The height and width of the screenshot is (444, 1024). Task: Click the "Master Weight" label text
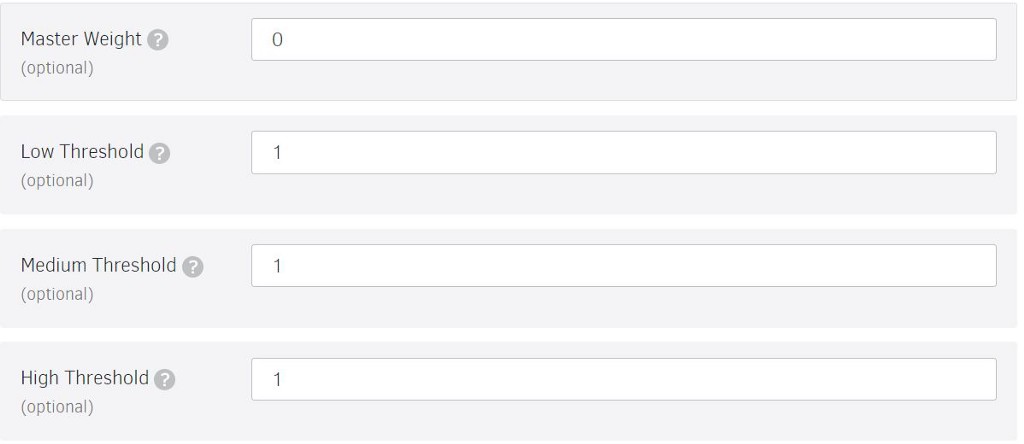point(82,40)
